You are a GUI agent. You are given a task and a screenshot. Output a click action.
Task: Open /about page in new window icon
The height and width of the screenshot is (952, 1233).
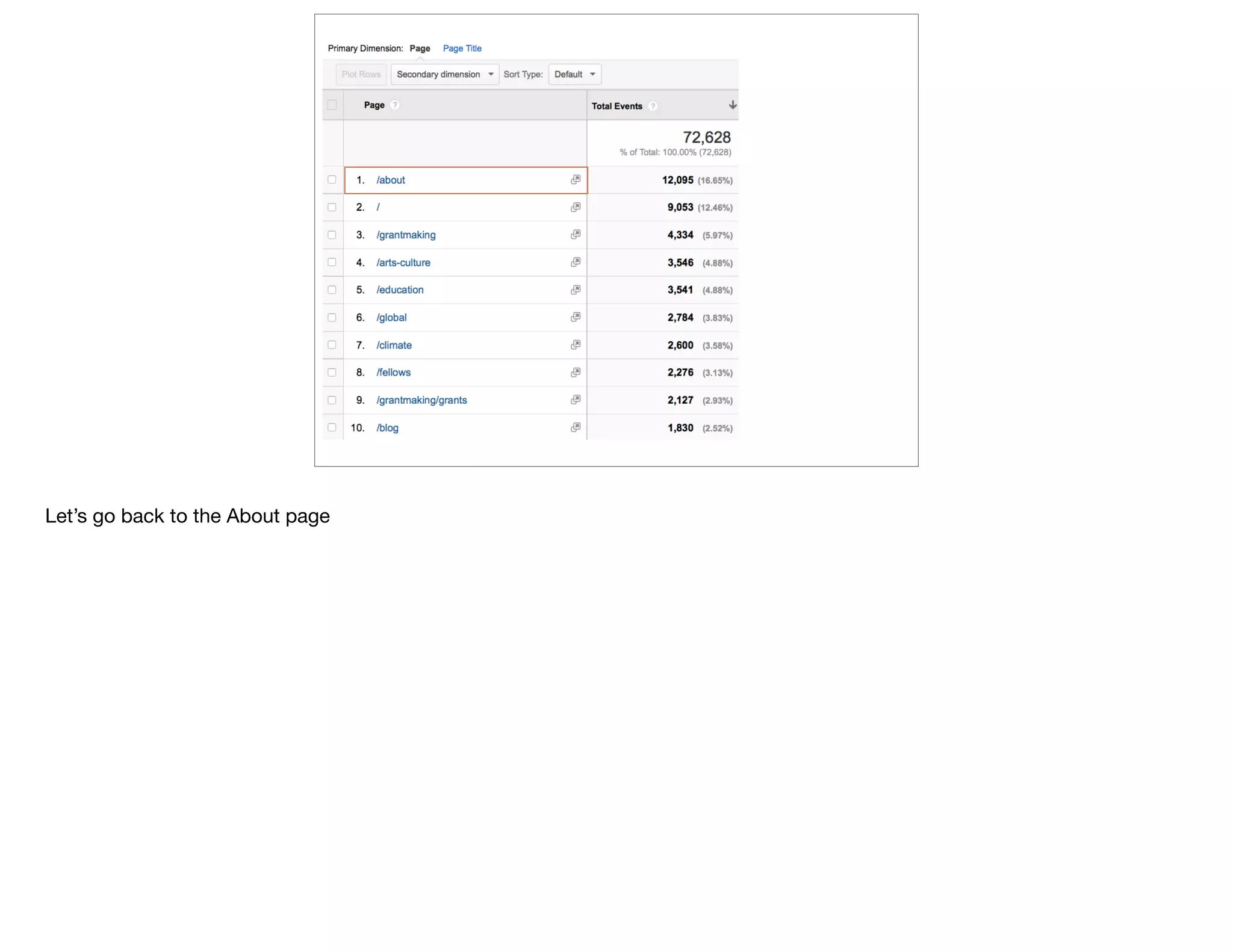(576, 179)
